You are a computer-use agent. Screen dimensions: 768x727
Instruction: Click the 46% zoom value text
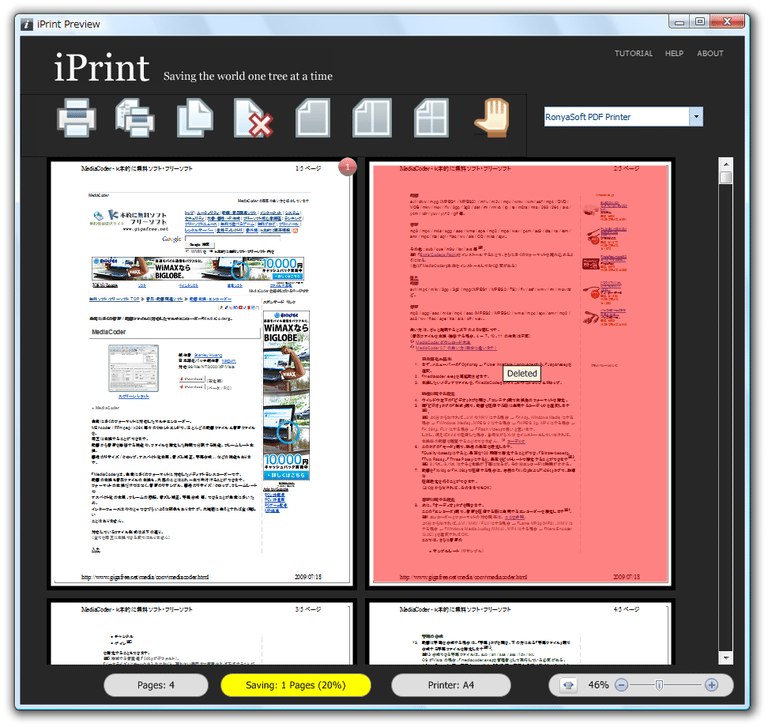598,685
